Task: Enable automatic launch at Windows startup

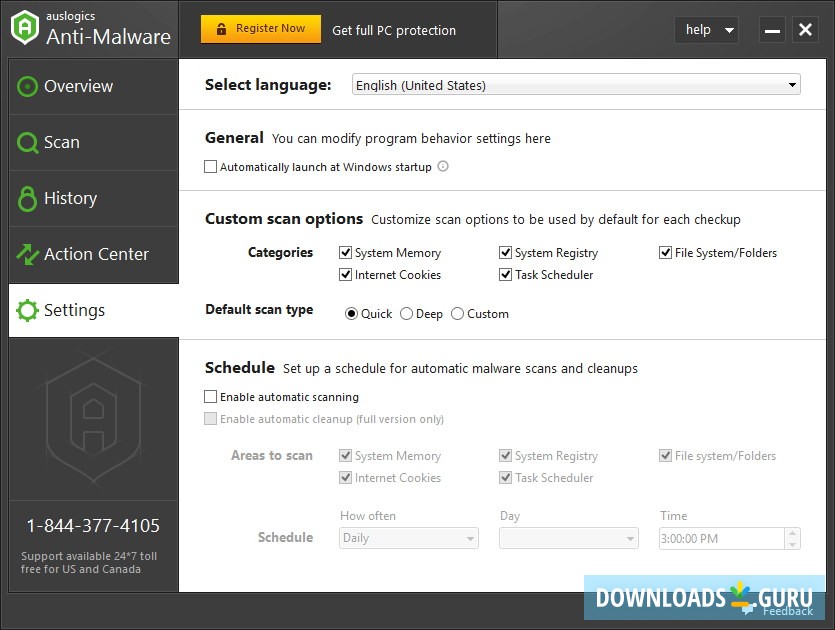Action: coord(211,167)
